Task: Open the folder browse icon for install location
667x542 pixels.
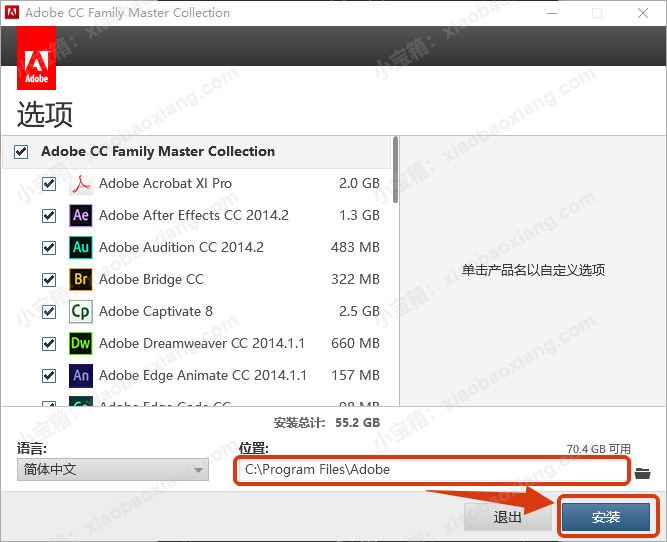Action: pos(643,471)
